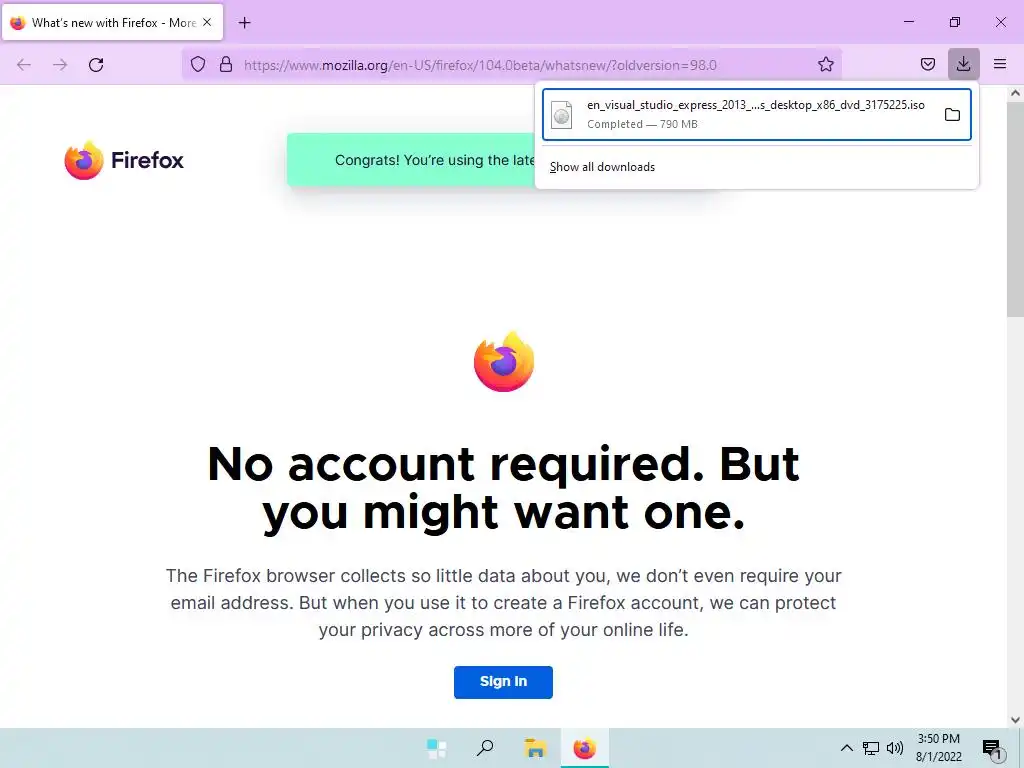The image size is (1024, 768).
Task: Click the Sign In button
Action: [504, 682]
